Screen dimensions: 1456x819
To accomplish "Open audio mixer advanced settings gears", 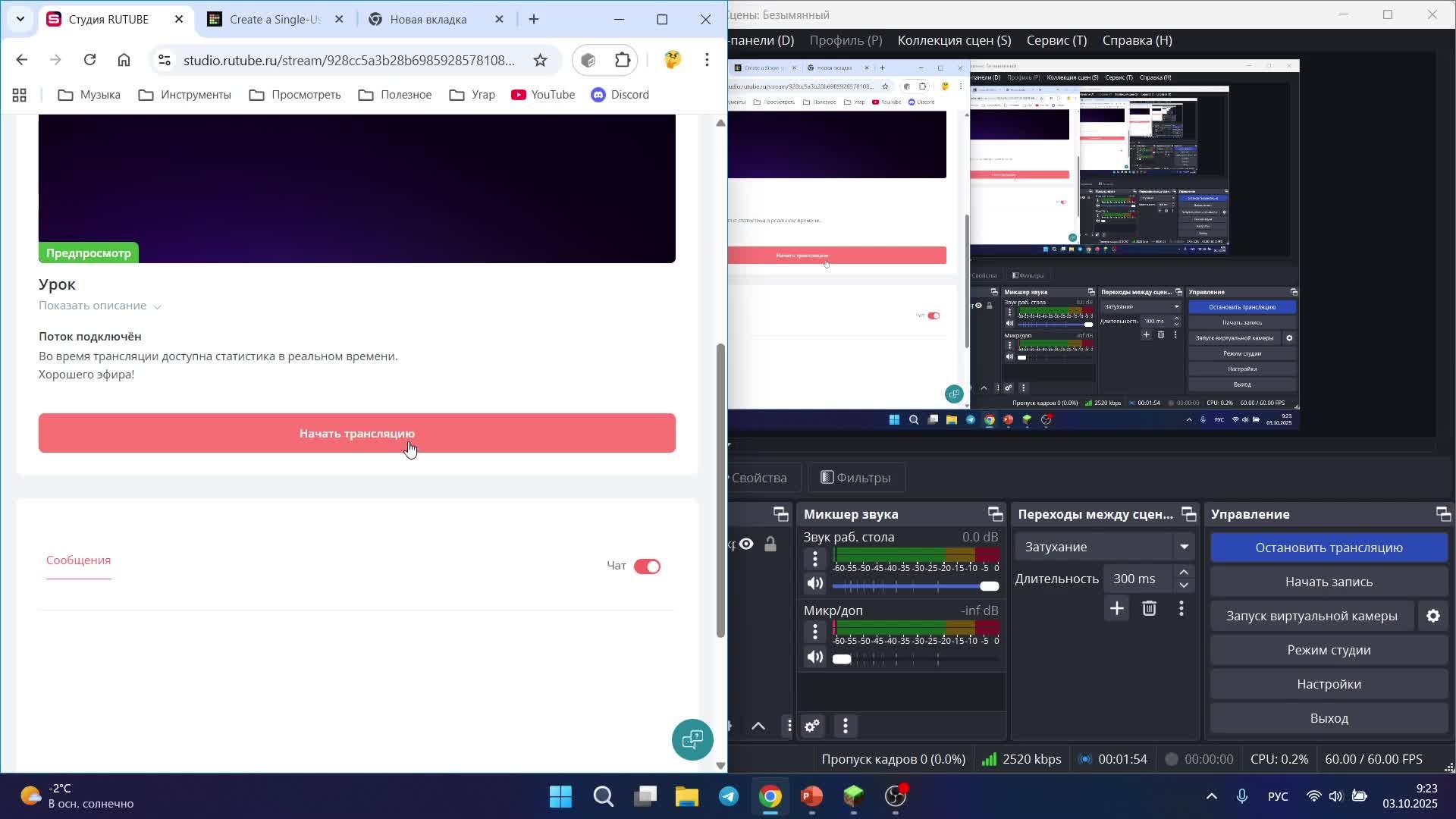I will click(812, 726).
